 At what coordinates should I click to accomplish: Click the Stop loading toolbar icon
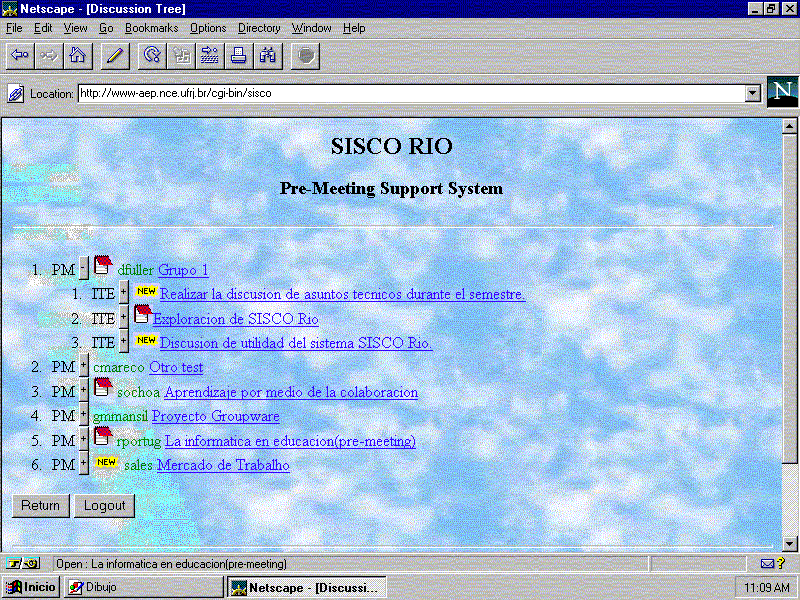click(306, 56)
